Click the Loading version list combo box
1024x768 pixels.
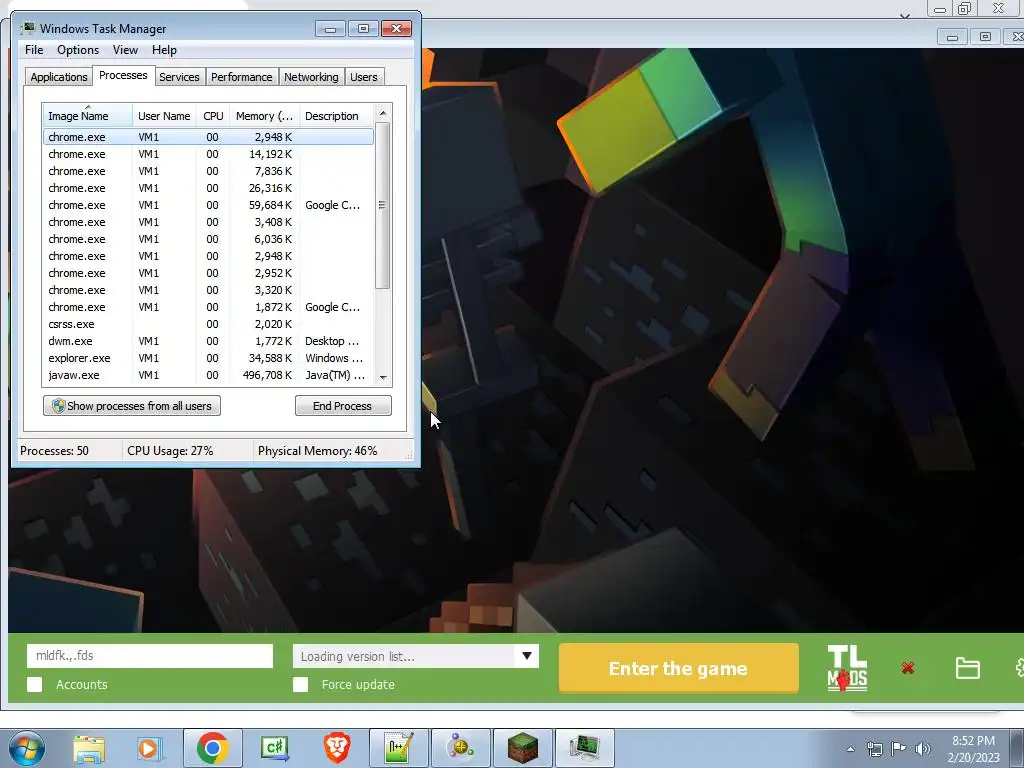click(415, 656)
